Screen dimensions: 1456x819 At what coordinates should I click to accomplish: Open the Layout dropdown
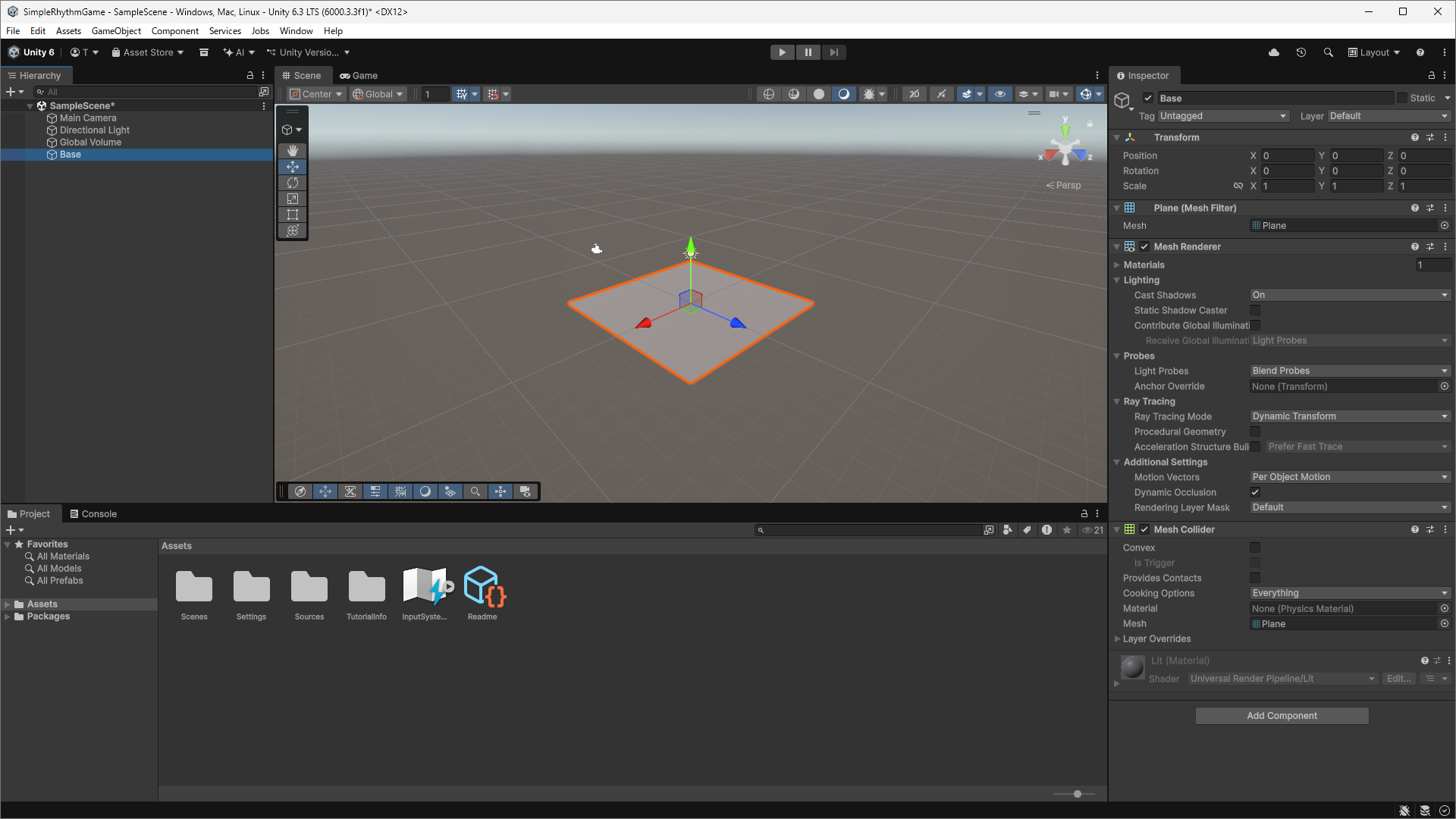(1374, 52)
